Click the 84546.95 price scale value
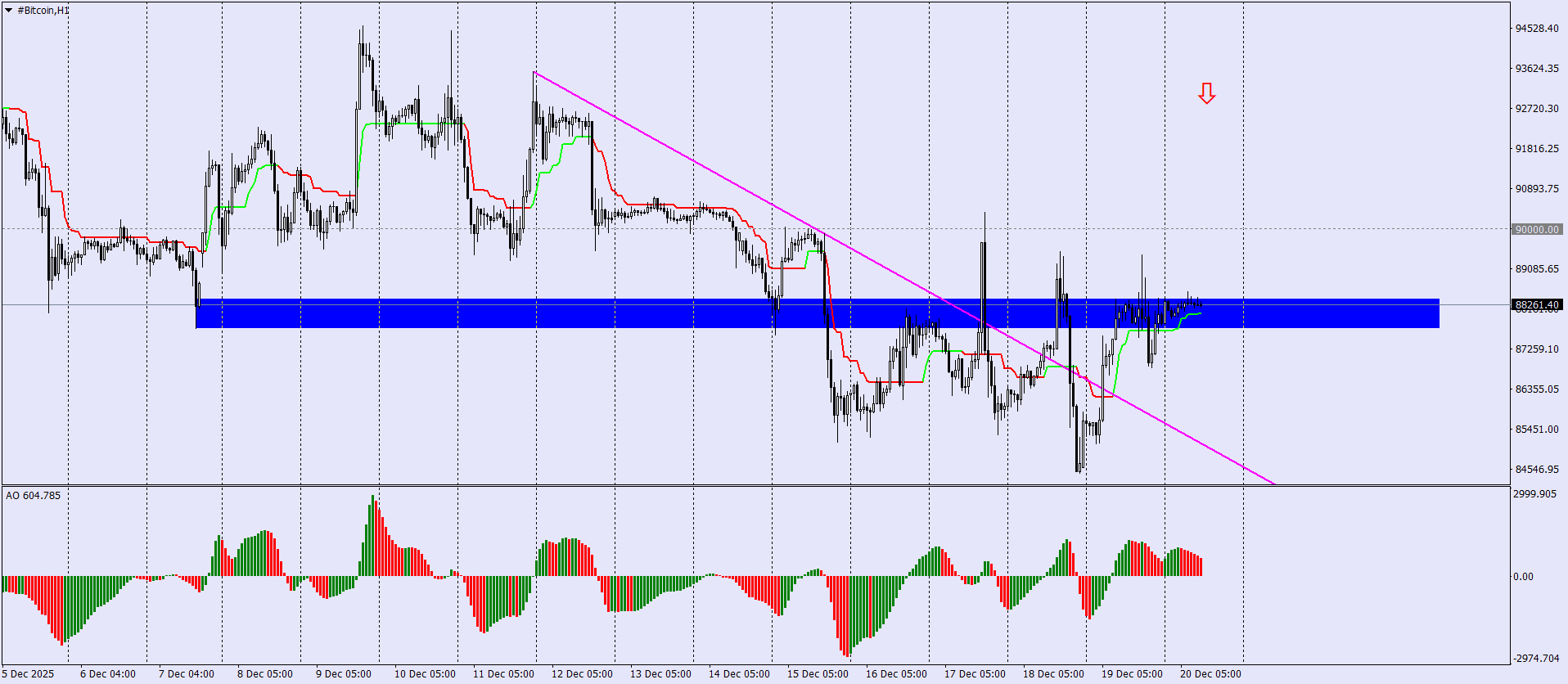The height and width of the screenshot is (684, 1568). pos(1537,470)
